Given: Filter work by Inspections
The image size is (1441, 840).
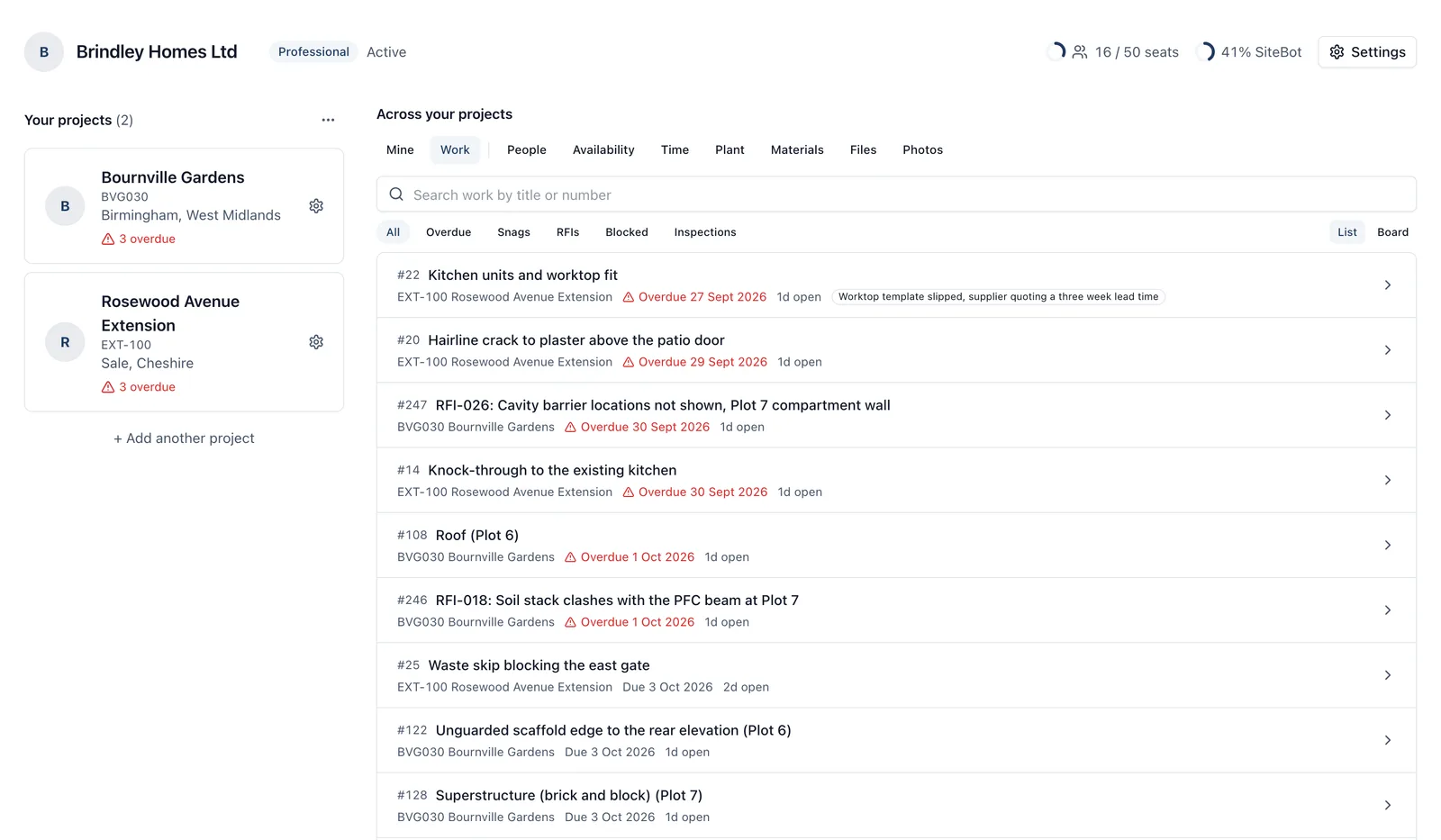Looking at the screenshot, I should [x=705, y=232].
